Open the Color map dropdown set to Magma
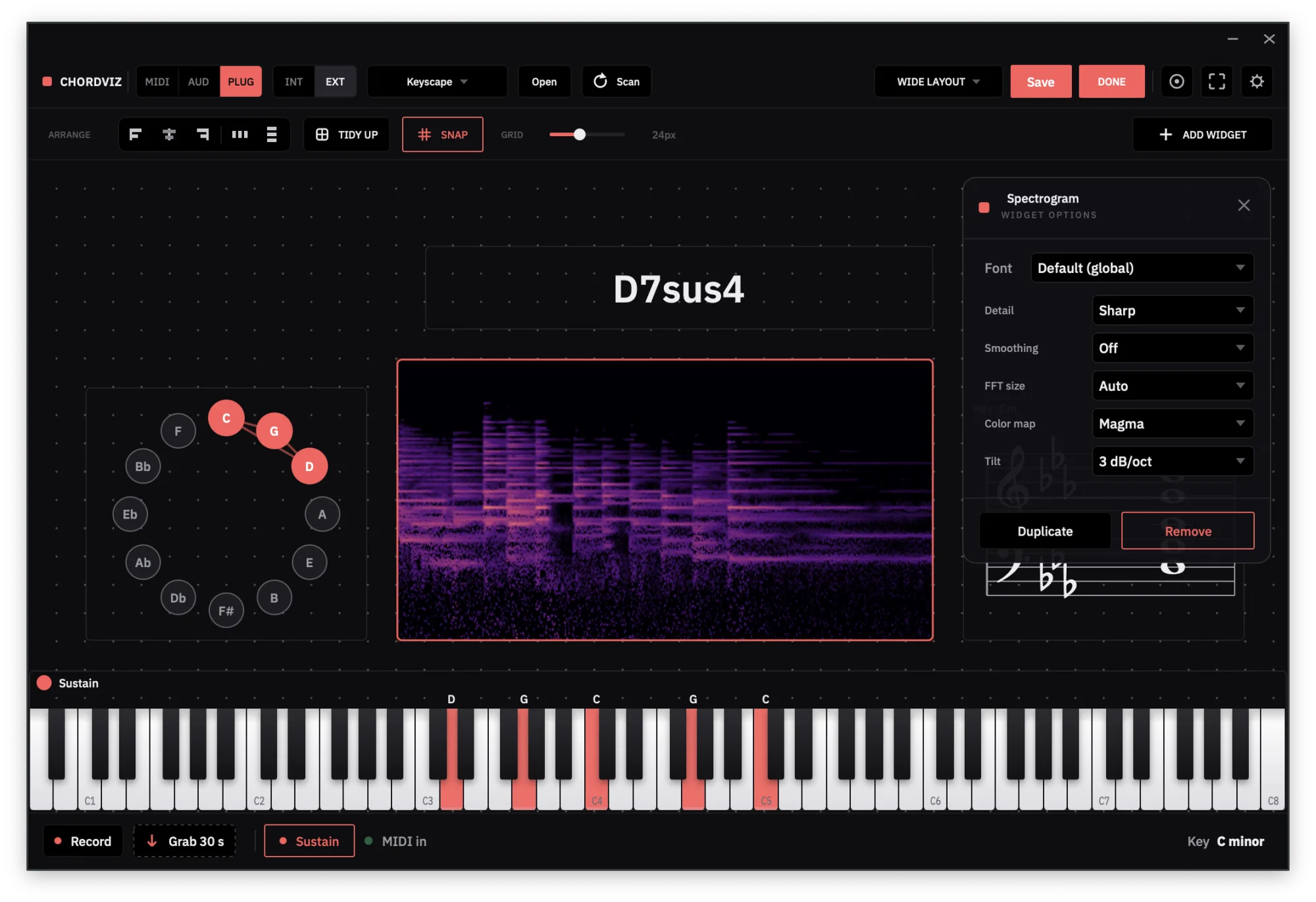1316x902 pixels. 1173,423
